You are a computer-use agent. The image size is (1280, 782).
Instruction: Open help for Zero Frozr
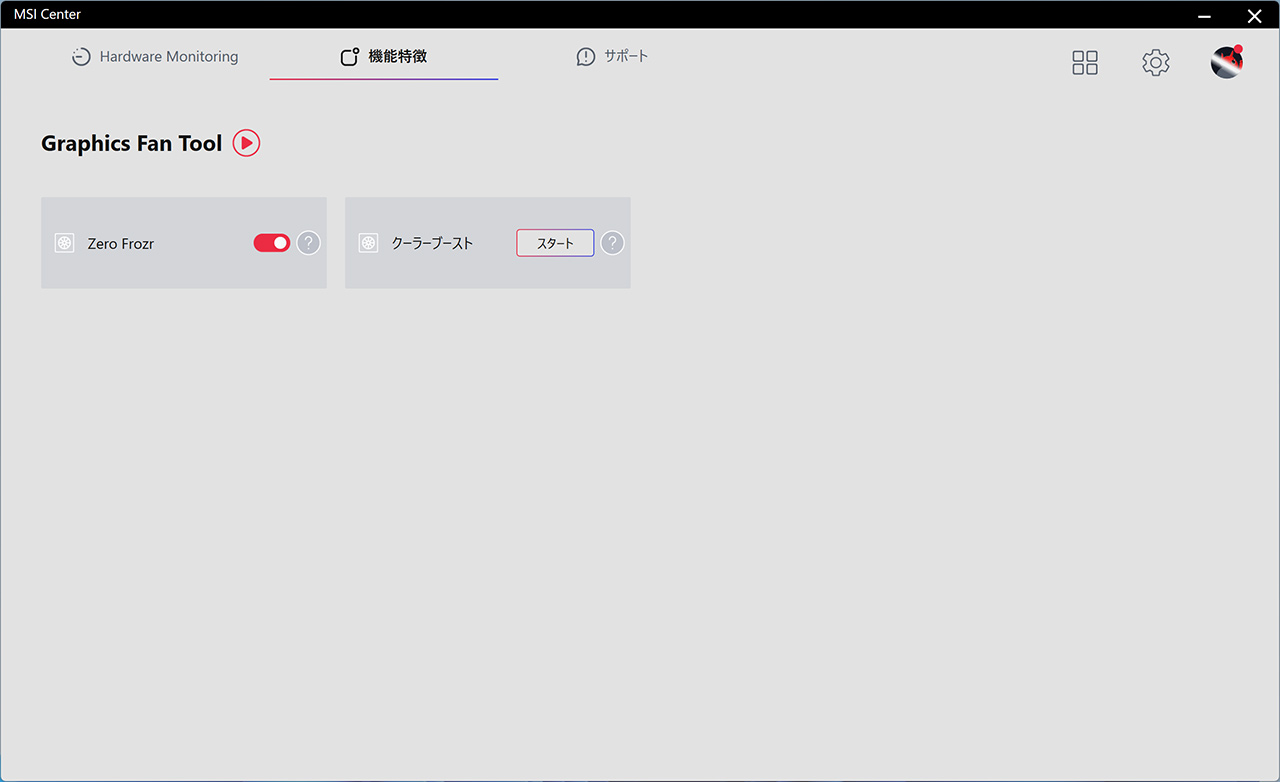(x=308, y=243)
